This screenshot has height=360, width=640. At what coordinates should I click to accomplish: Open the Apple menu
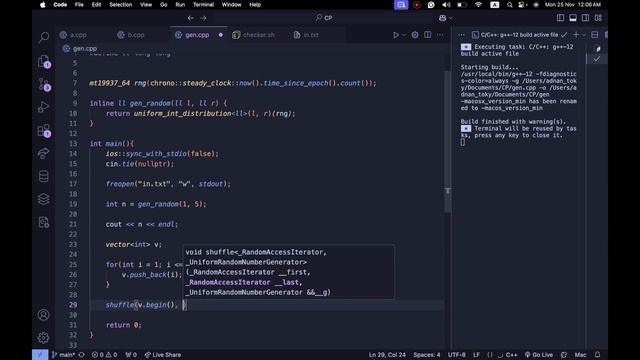(x=42, y=5)
